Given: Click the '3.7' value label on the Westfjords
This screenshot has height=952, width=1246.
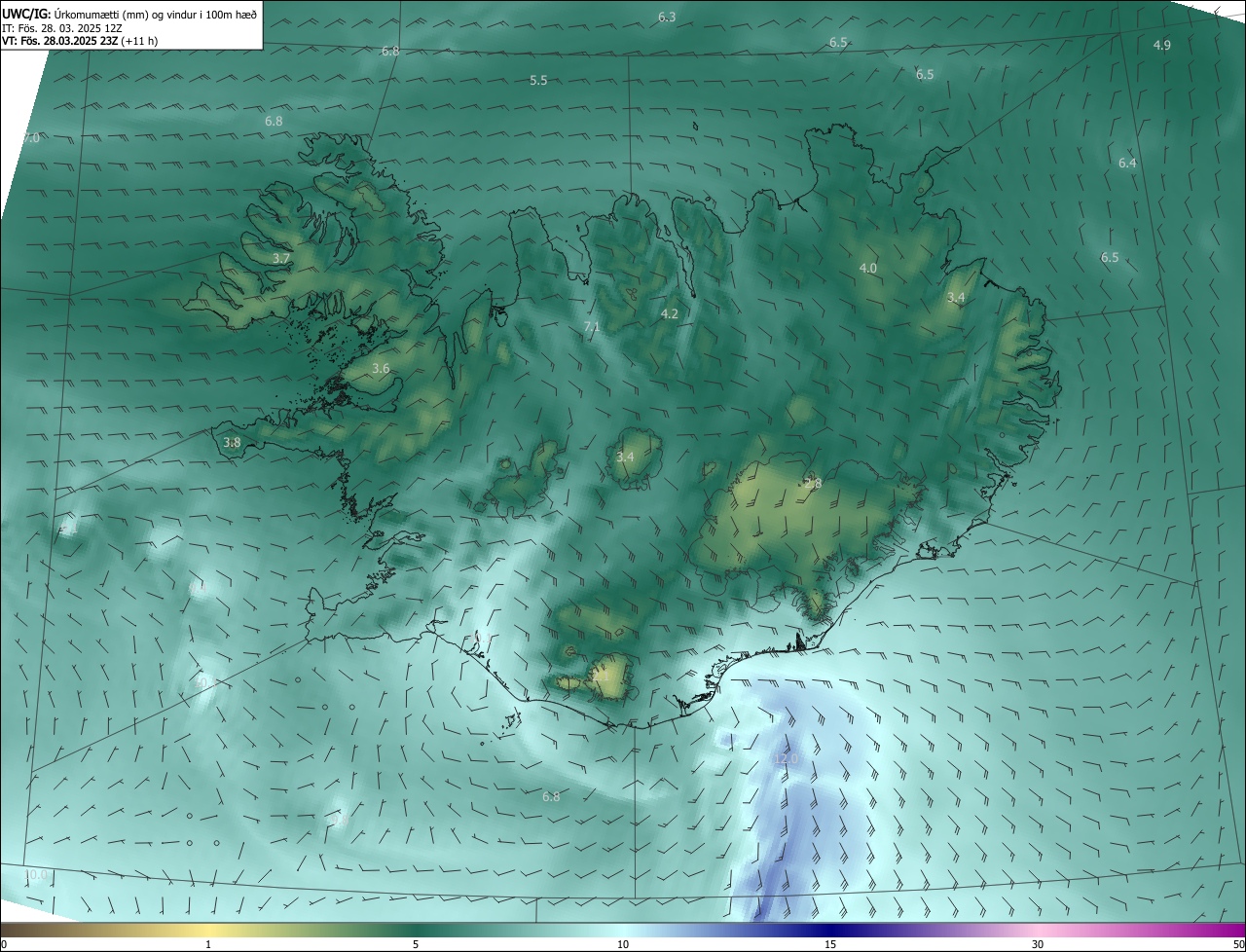Looking at the screenshot, I should [281, 259].
